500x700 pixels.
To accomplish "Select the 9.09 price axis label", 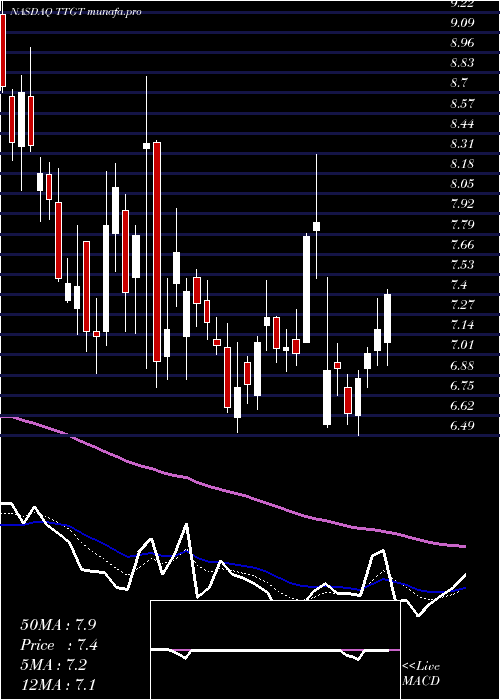I will click(x=462, y=22).
